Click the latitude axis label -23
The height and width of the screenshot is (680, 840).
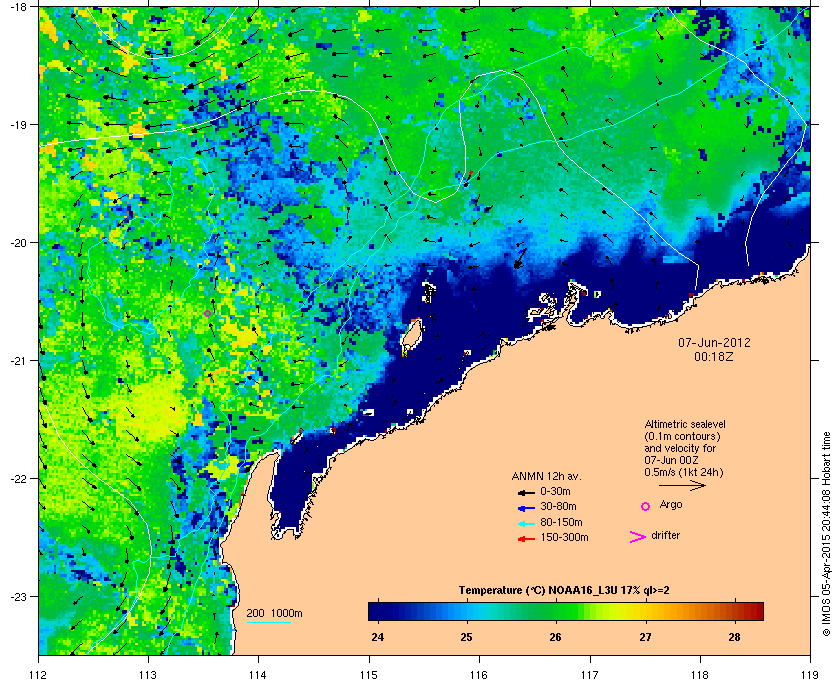click(20, 596)
